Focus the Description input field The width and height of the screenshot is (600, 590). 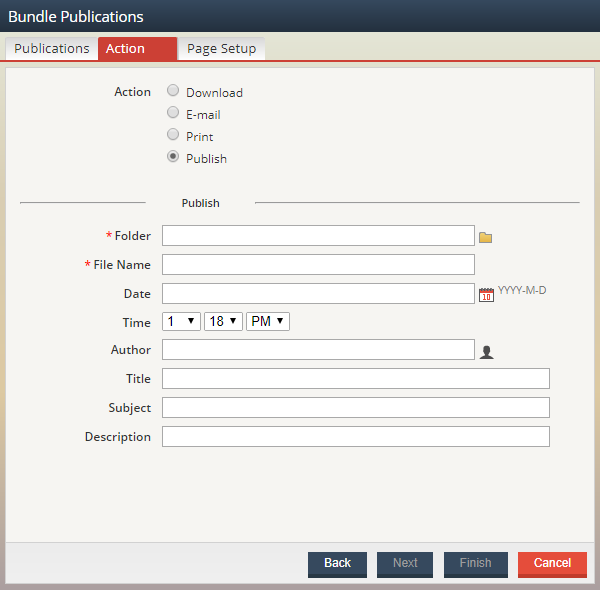tap(356, 437)
